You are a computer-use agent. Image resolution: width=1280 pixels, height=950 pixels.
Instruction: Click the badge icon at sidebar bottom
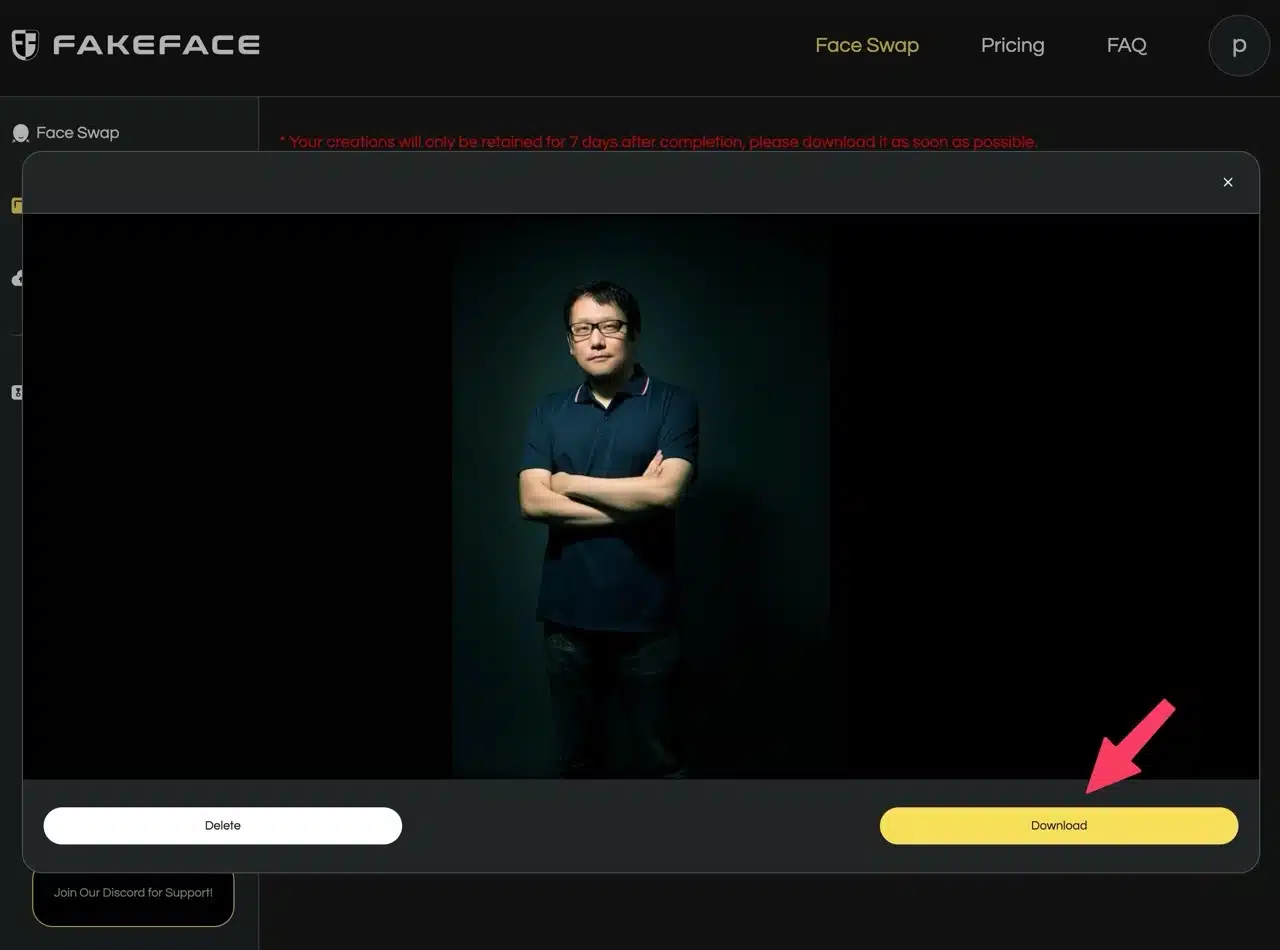16,393
